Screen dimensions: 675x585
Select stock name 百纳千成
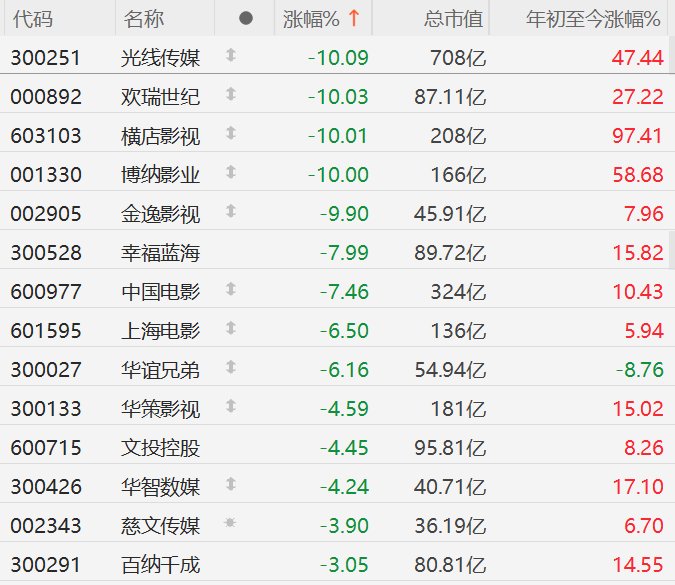pyautogui.click(x=160, y=565)
